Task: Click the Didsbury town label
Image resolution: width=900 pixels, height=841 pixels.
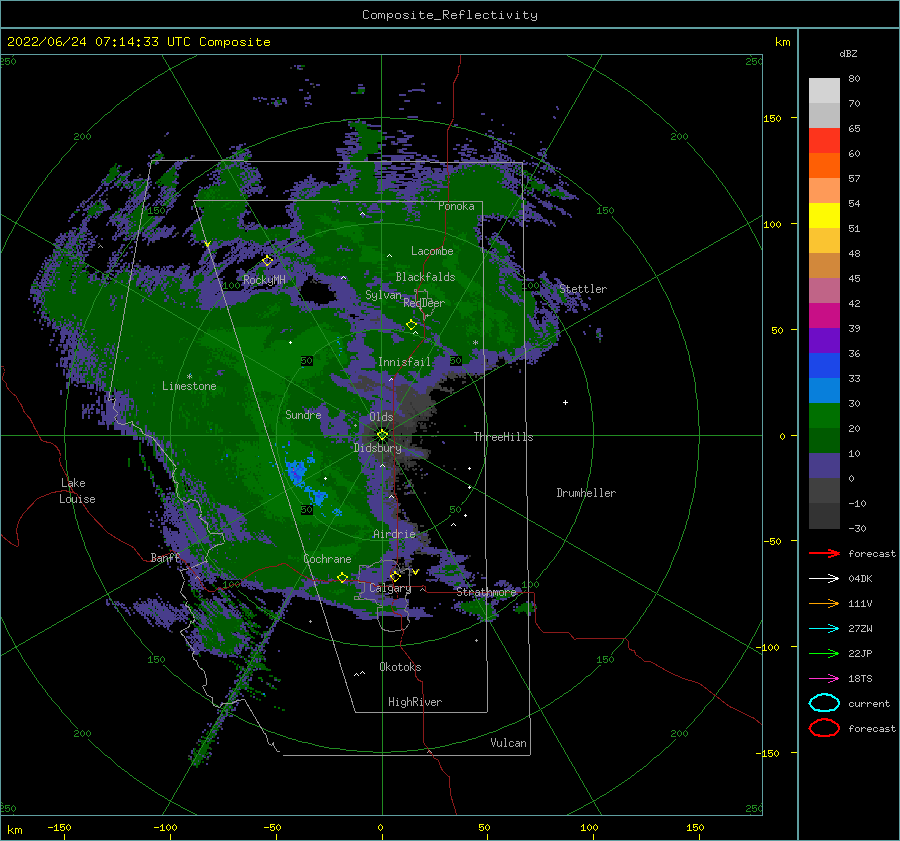Action: pyautogui.click(x=378, y=448)
